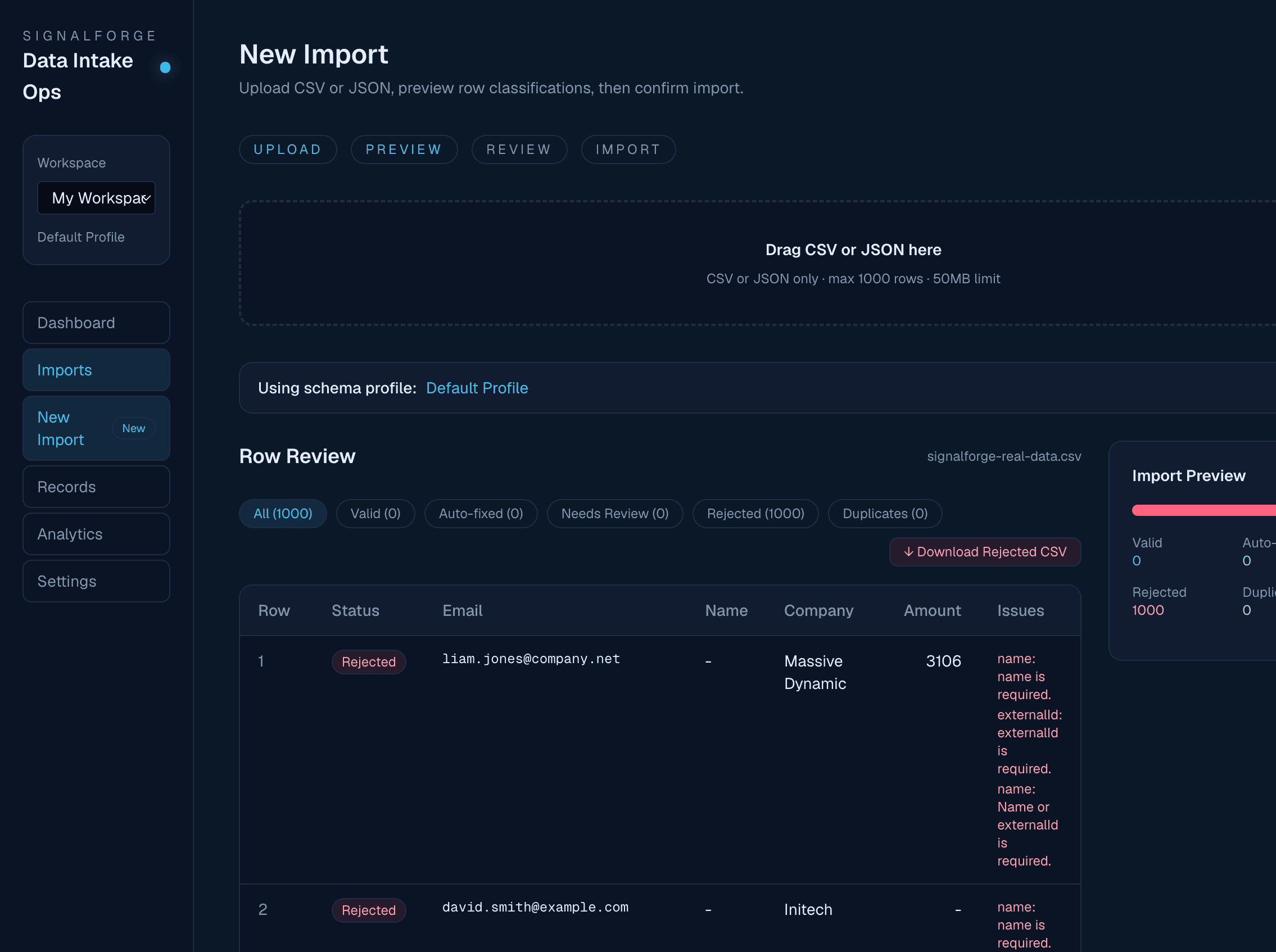This screenshot has width=1276, height=952.
Task: Show Needs Review (0) rows
Action: (615, 514)
